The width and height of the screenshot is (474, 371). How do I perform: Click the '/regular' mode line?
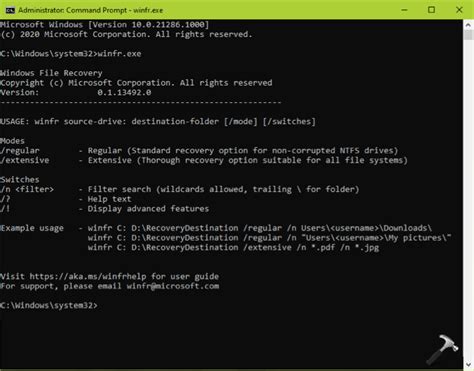click(x=199, y=151)
